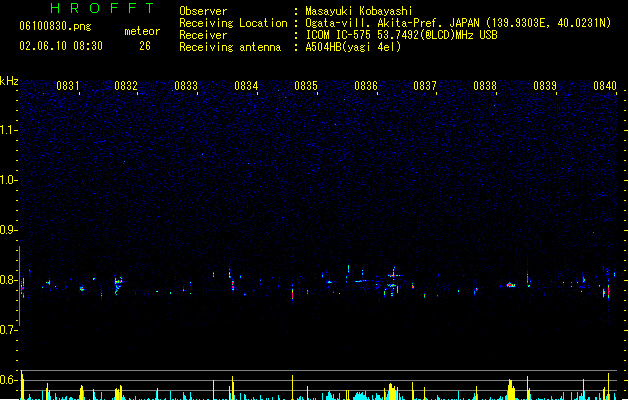This screenshot has height=400, width=629.
Task: Click the 0831 time marker
Action: (x=68, y=86)
